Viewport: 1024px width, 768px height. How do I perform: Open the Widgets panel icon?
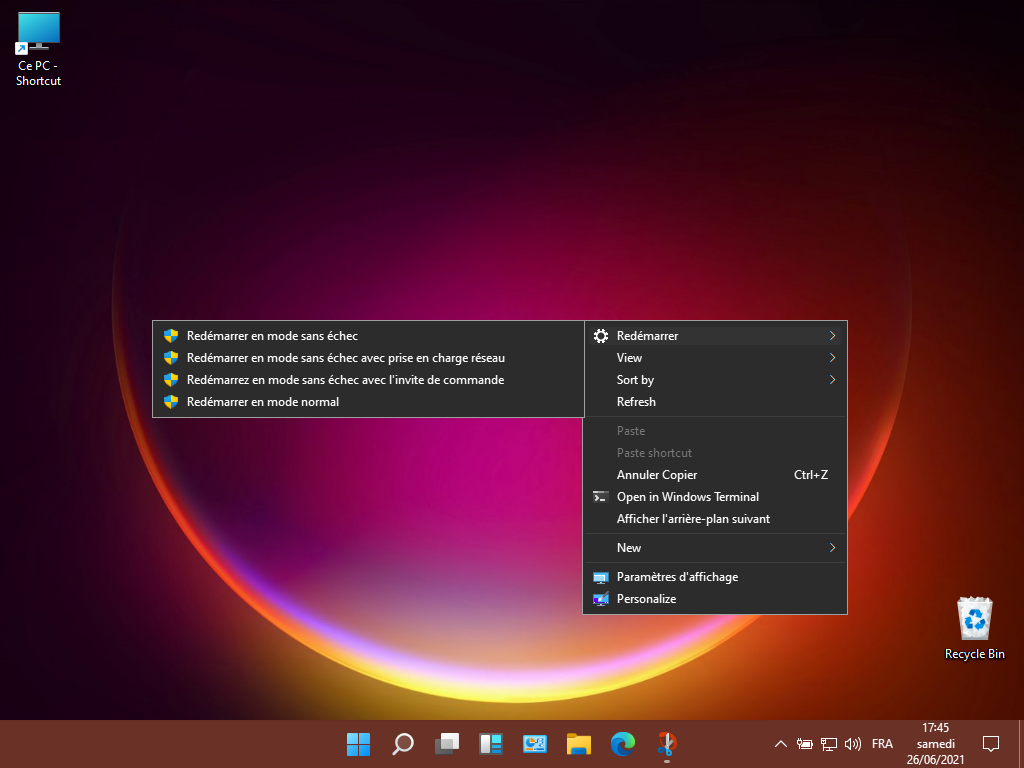pos(491,744)
